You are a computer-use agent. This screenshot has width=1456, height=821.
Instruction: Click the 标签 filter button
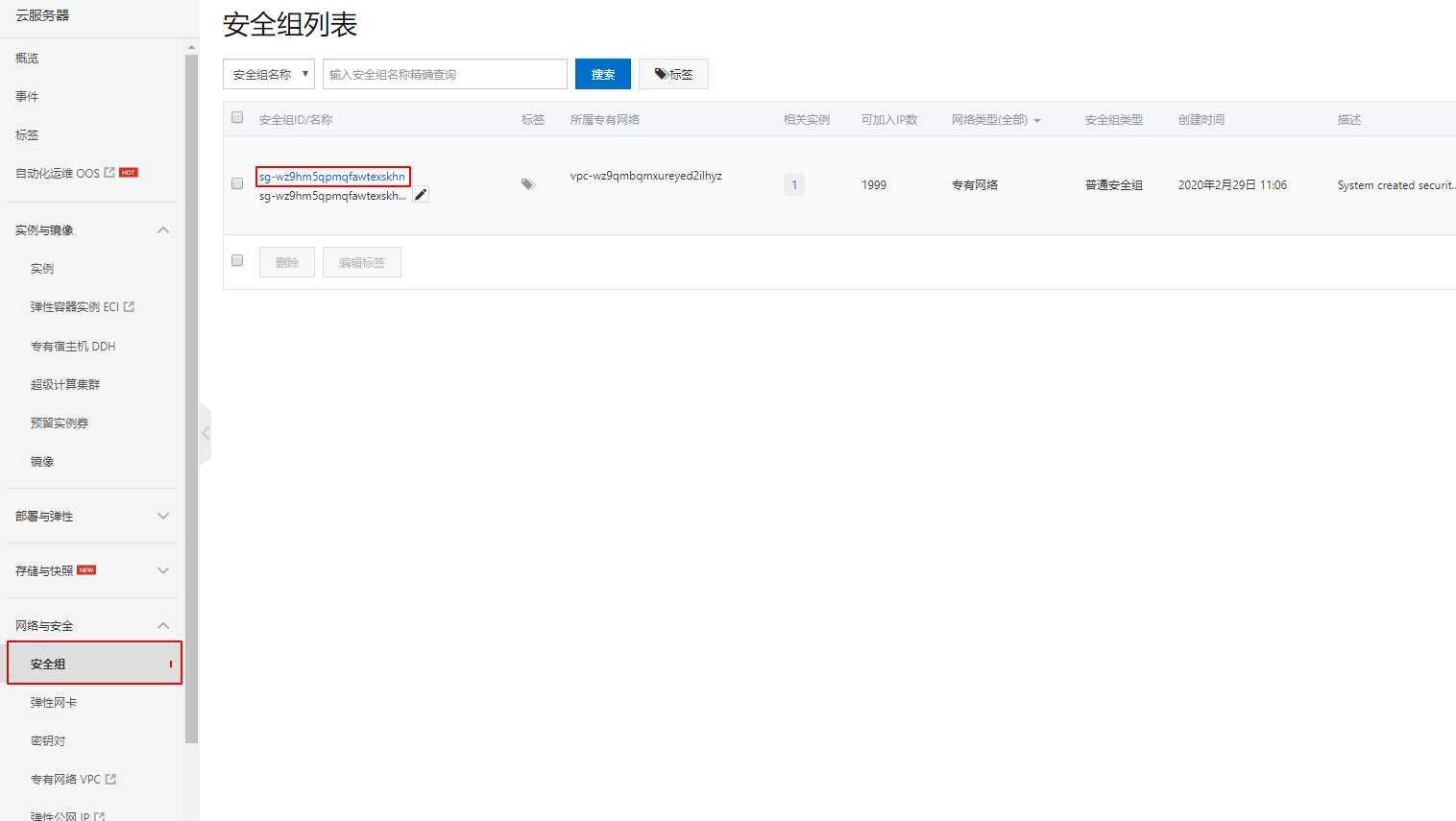[673, 74]
